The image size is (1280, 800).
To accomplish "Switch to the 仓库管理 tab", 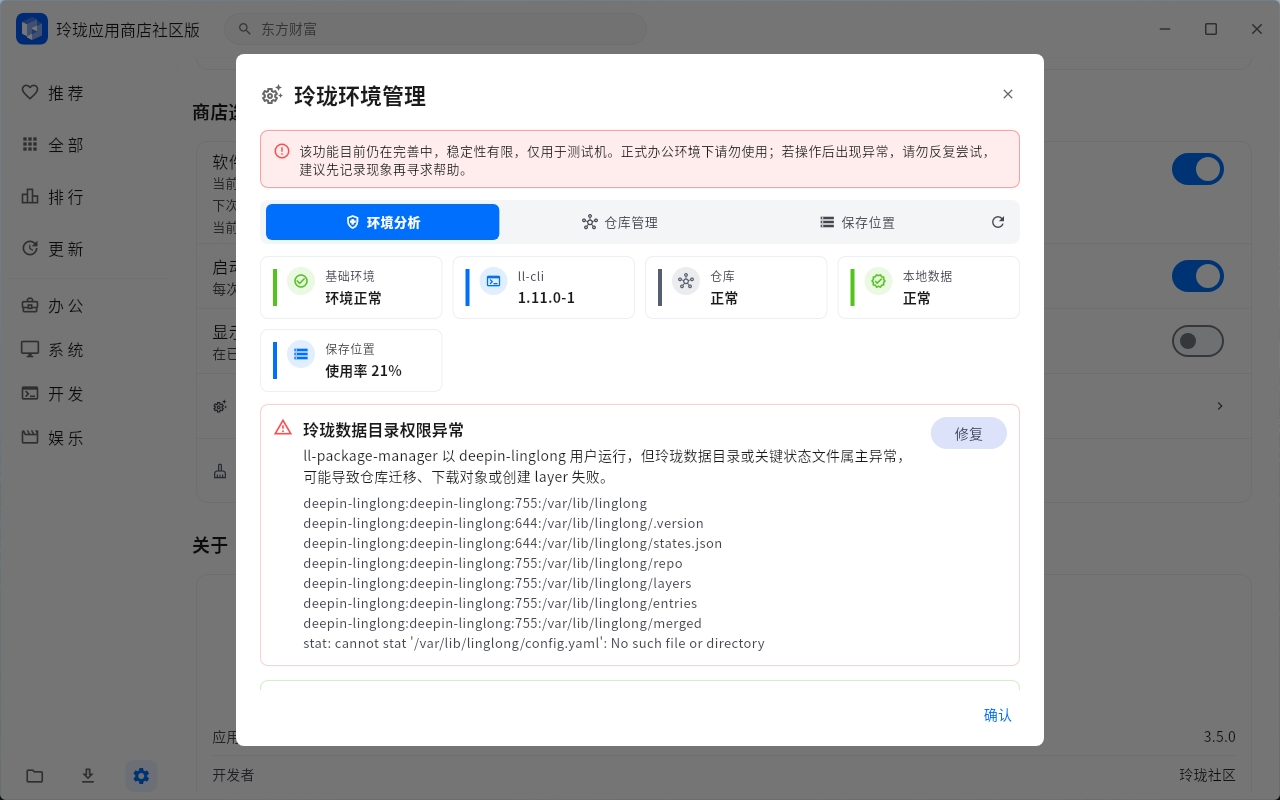I will click(x=620, y=222).
